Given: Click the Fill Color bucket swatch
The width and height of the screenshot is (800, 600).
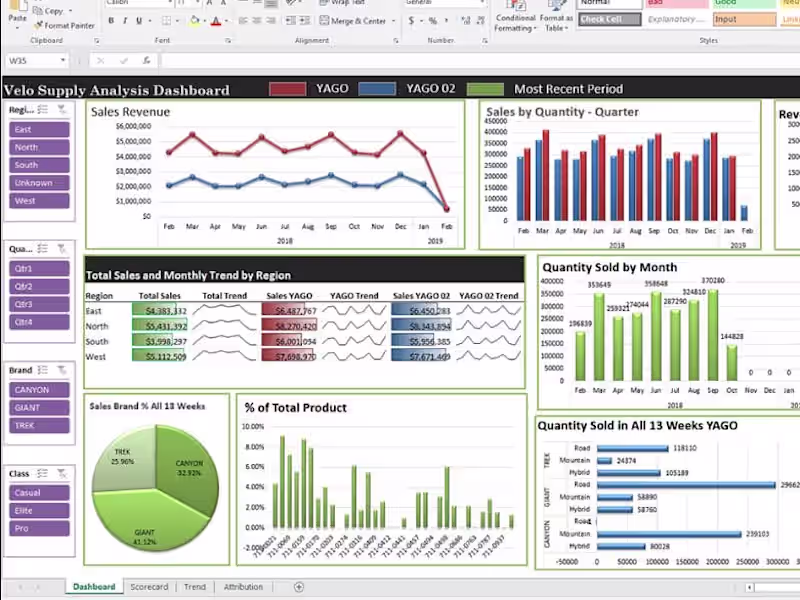Looking at the screenshot, I should tap(196, 21).
